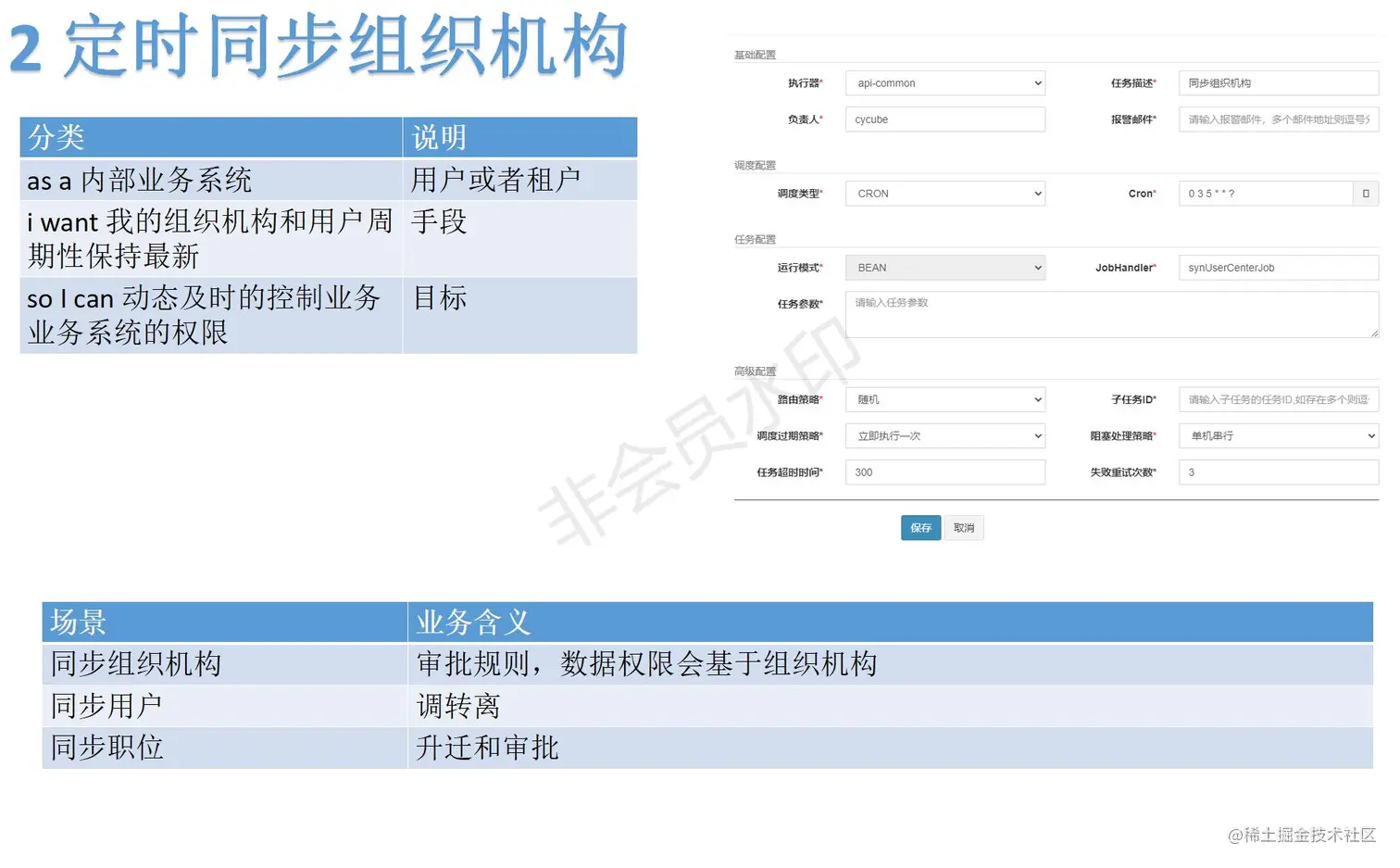The width and height of the screenshot is (1400, 868).
Task: Click the 子任务ID subtask input field
Action: tap(1278, 398)
